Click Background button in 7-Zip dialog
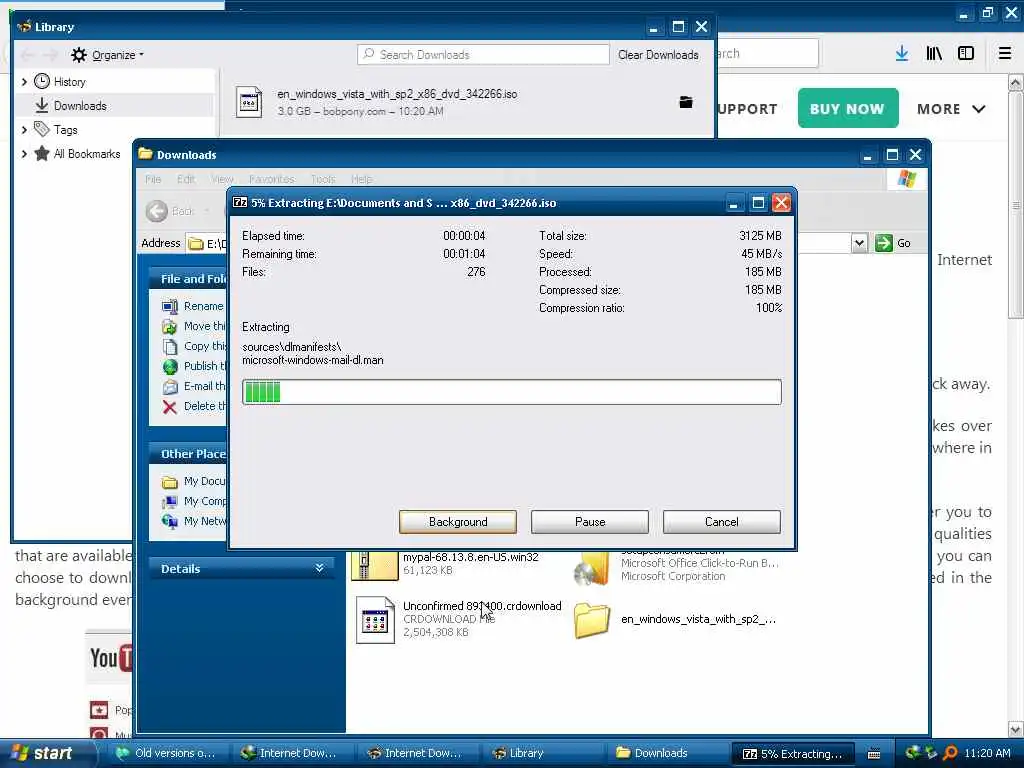Screen dimensions: 1024x768 (x=457, y=522)
